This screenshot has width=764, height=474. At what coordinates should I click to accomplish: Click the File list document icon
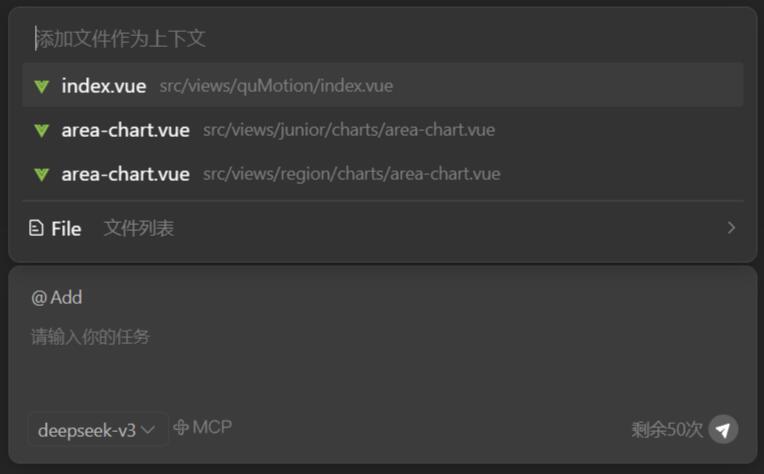click(x=36, y=228)
